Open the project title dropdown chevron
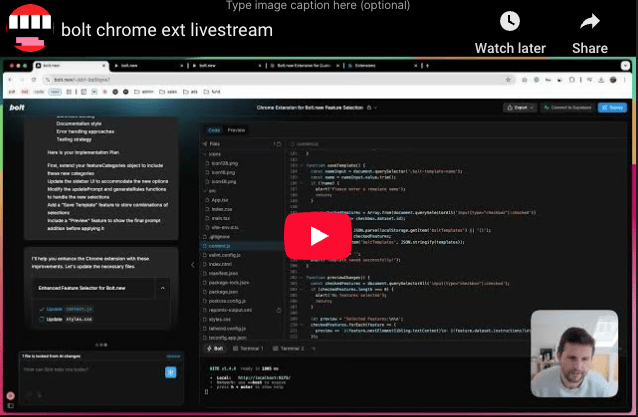The width and height of the screenshot is (638, 417). pos(376,108)
